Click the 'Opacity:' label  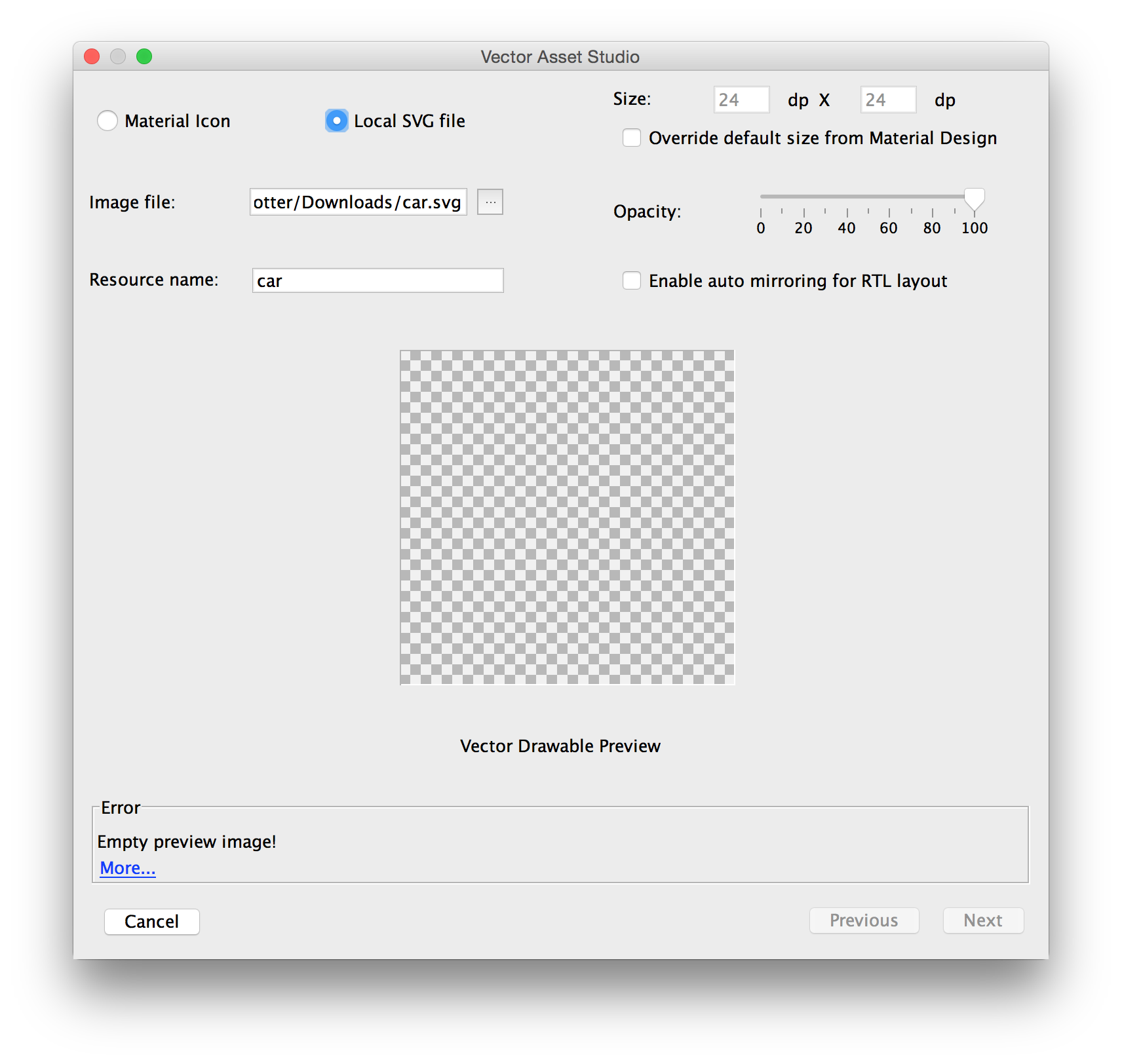(648, 212)
